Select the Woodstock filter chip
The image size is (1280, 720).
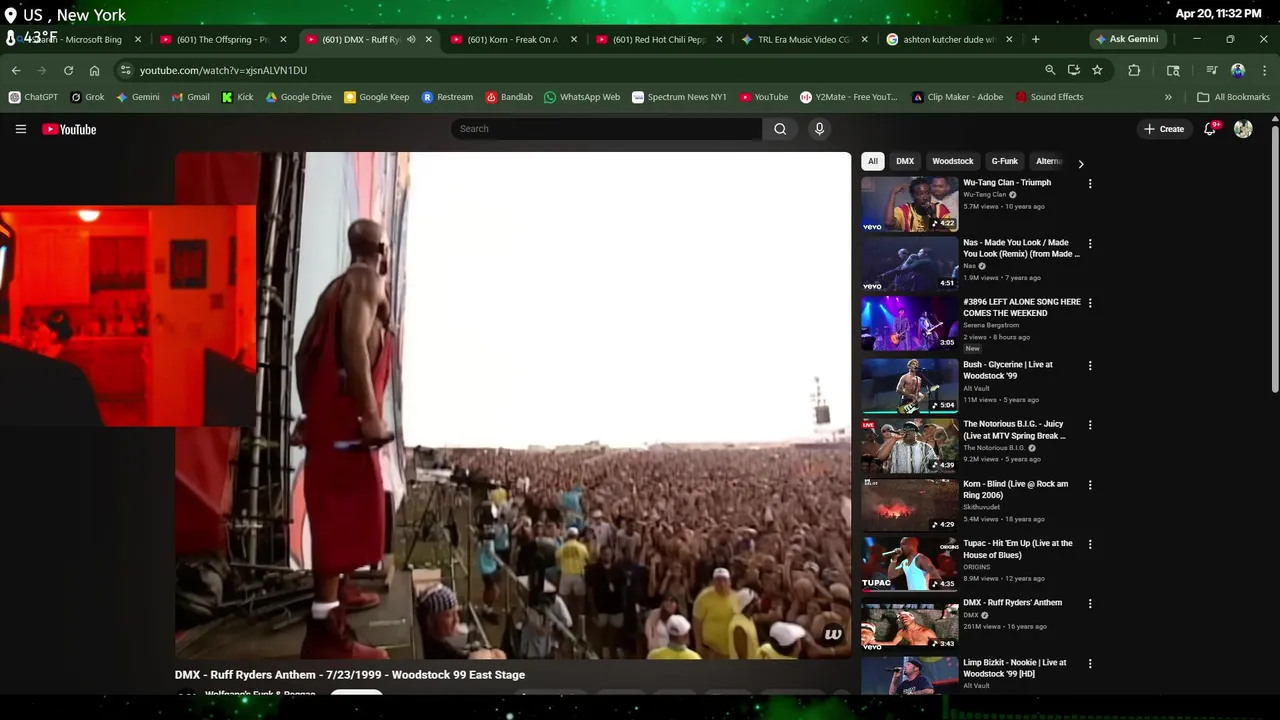coord(953,161)
